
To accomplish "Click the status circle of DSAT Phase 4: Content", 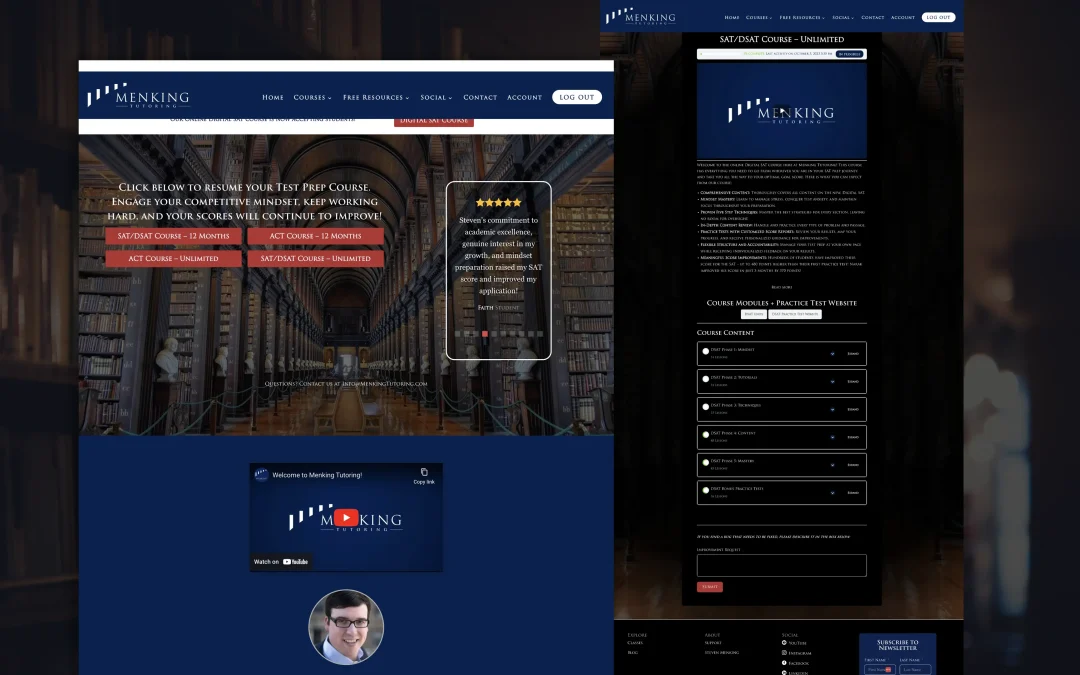I will coord(705,435).
